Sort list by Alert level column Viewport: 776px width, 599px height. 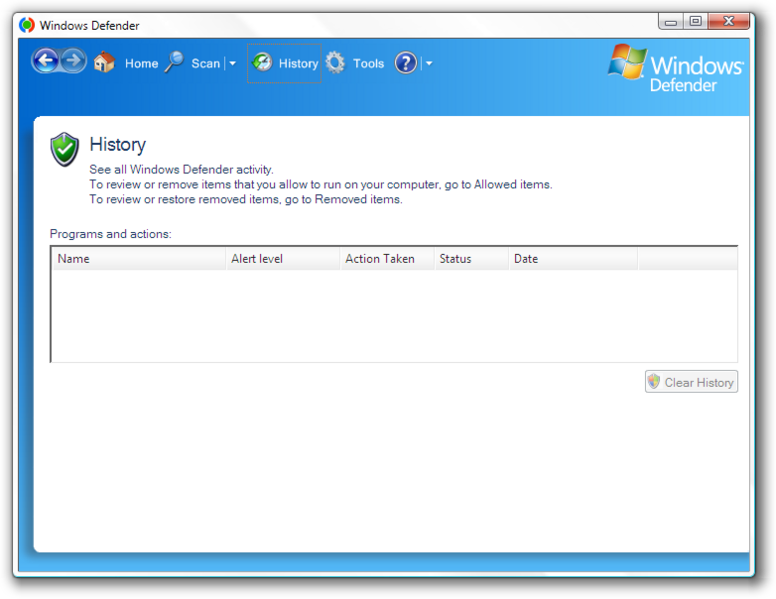(283, 258)
